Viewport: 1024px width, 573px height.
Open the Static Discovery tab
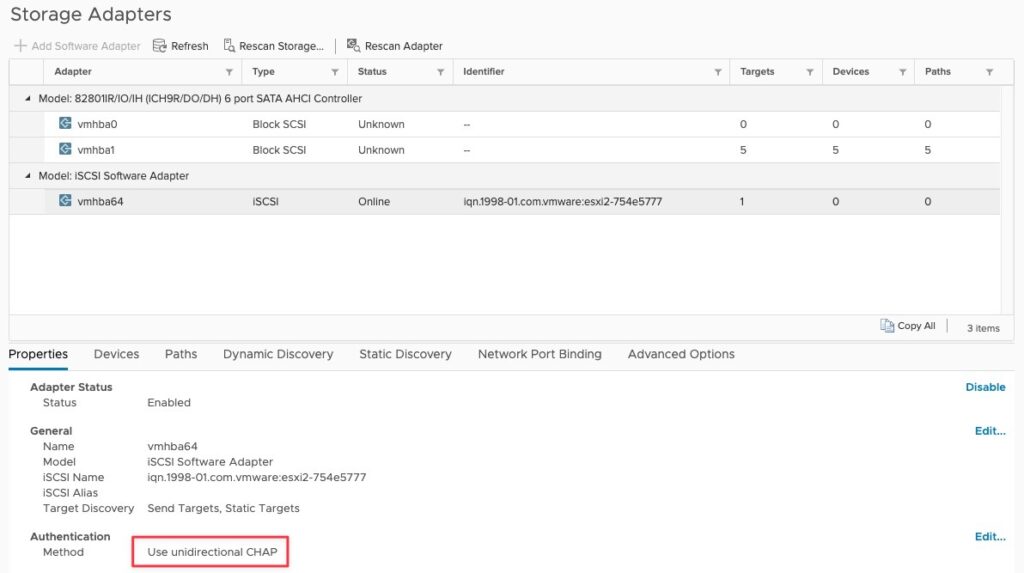(406, 354)
